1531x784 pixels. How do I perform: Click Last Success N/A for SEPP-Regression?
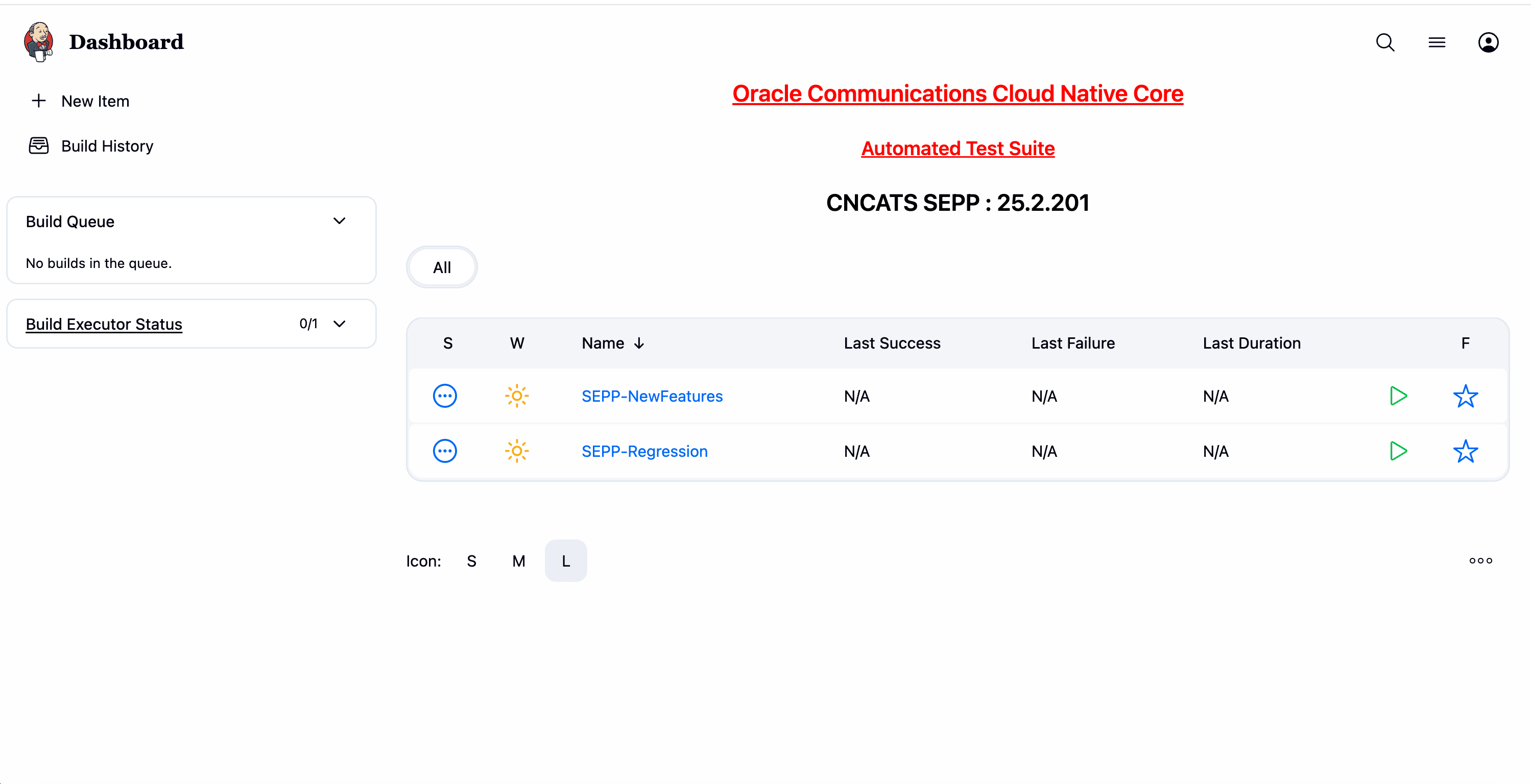[856, 451]
